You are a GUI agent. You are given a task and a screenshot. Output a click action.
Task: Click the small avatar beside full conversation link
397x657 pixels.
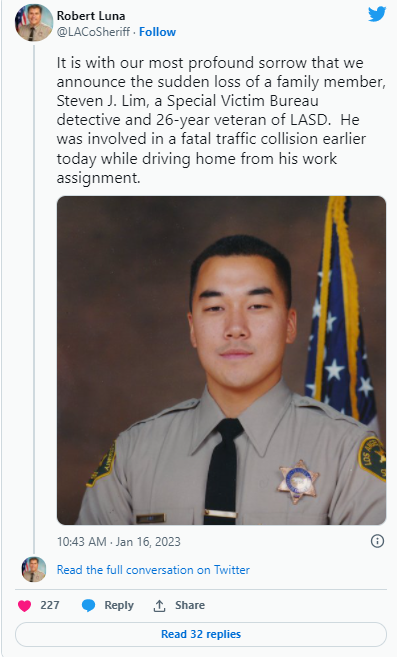(34, 569)
